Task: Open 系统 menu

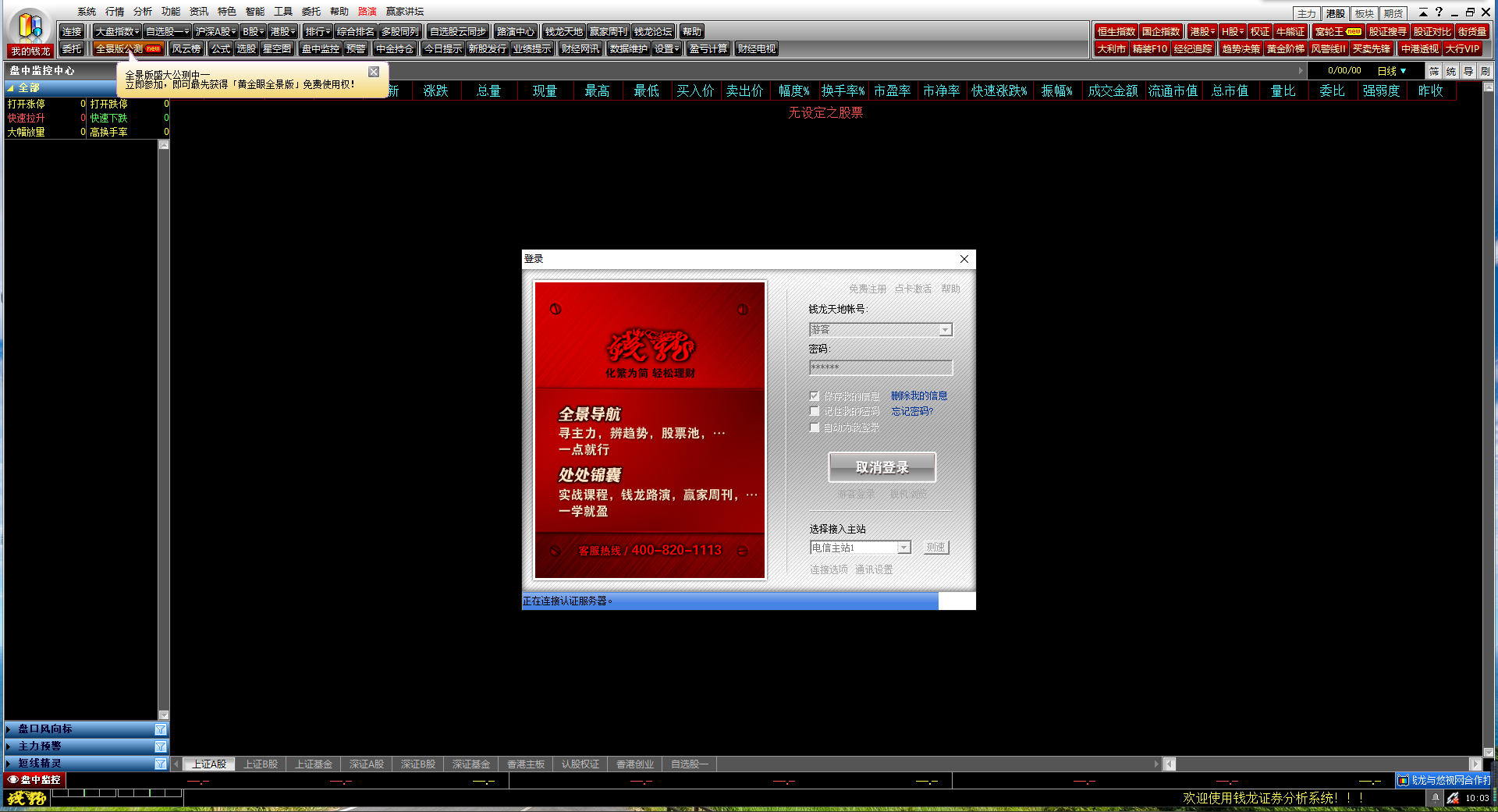Action: pos(87,12)
